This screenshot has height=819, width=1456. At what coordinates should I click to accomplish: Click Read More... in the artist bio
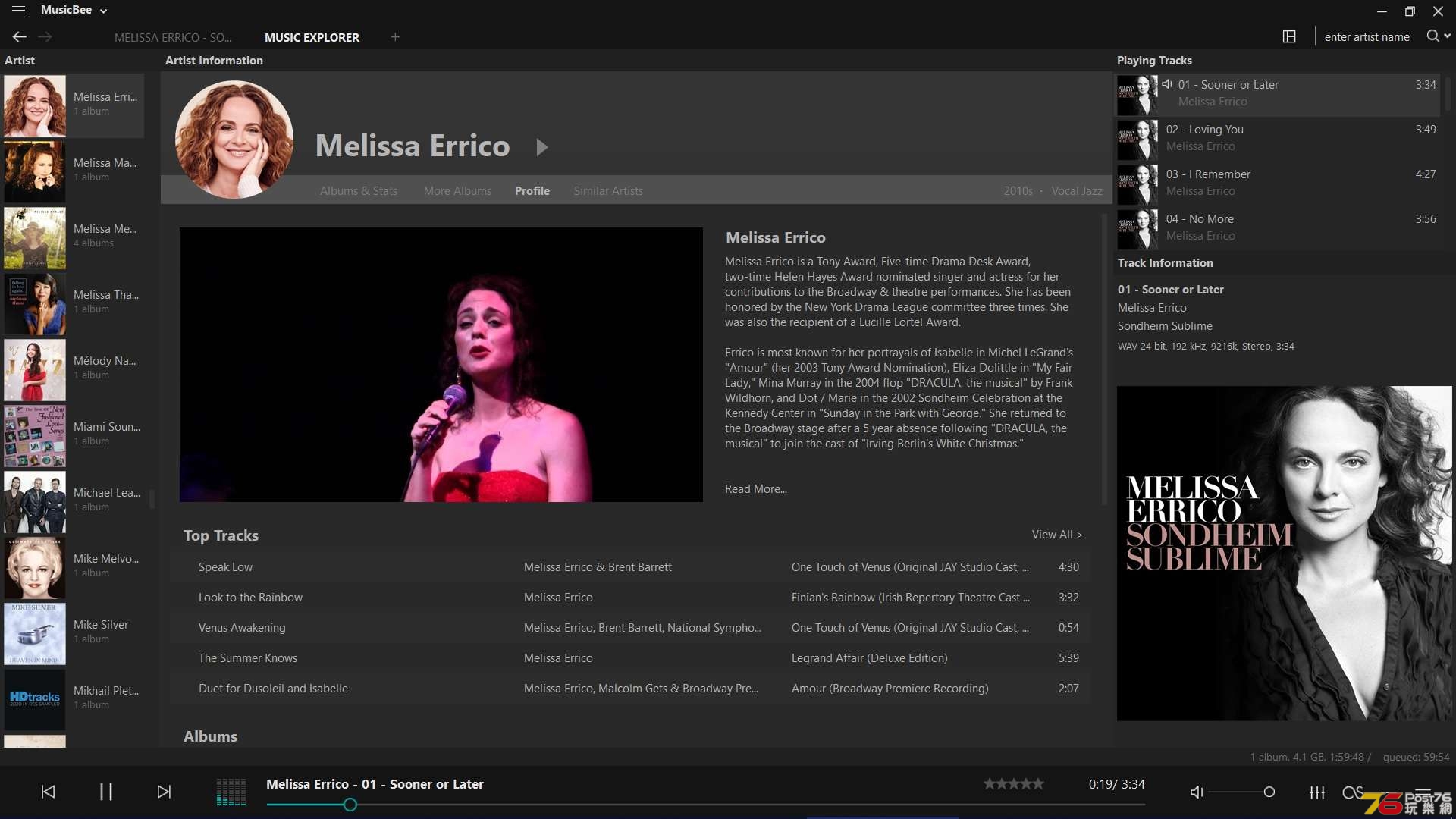[756, 489]
